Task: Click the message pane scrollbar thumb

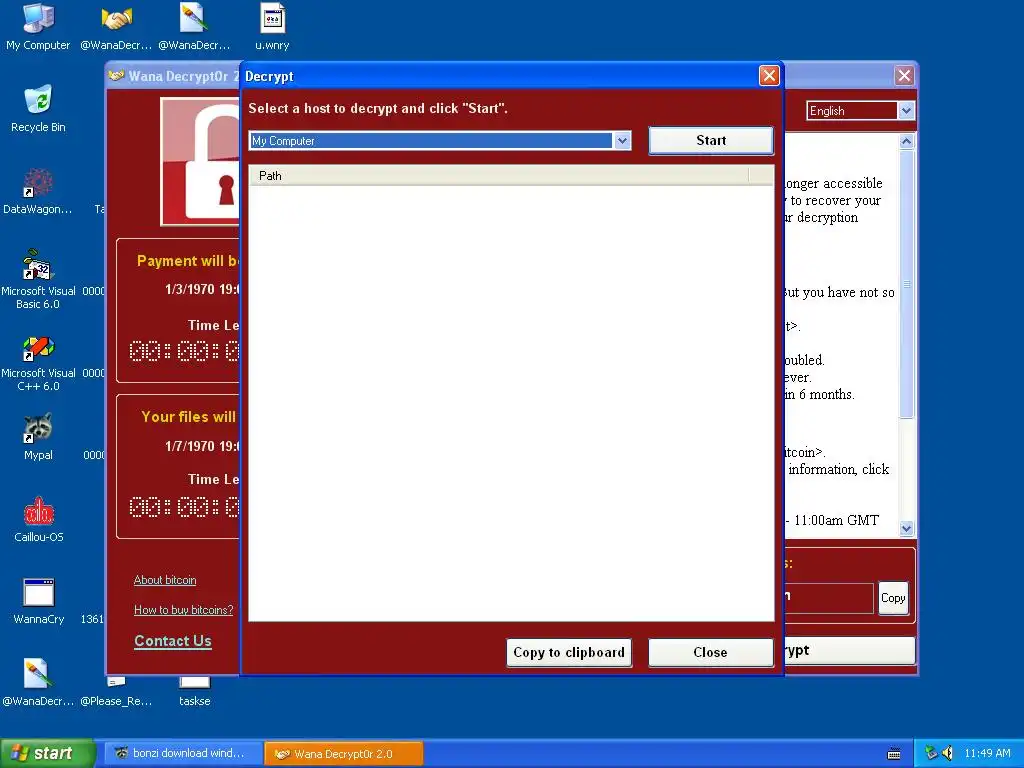Action: coord(906,284)
